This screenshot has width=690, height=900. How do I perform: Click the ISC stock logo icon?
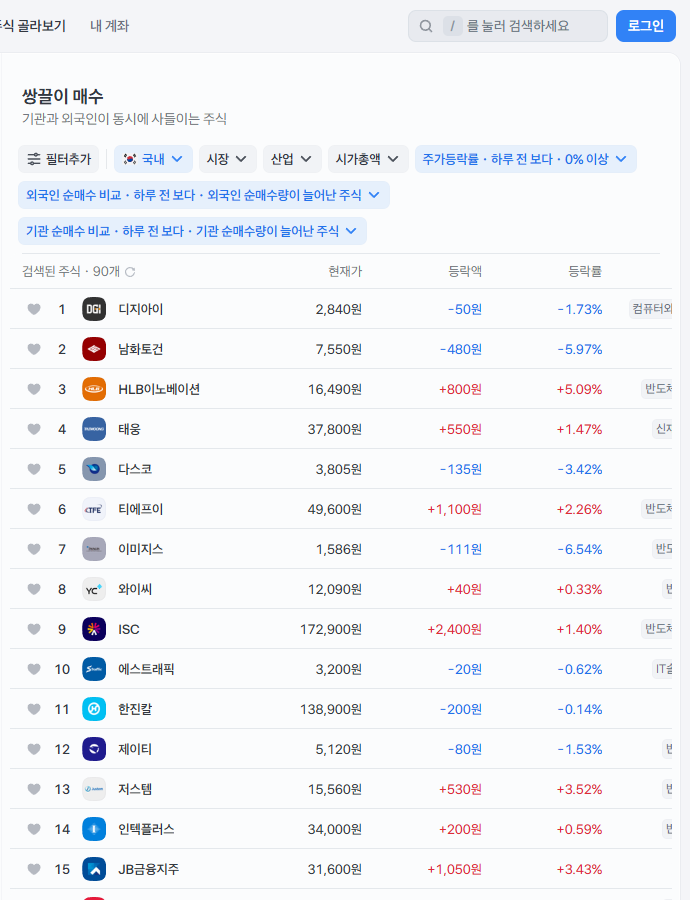pyautogui.click(x=94, y=629)
